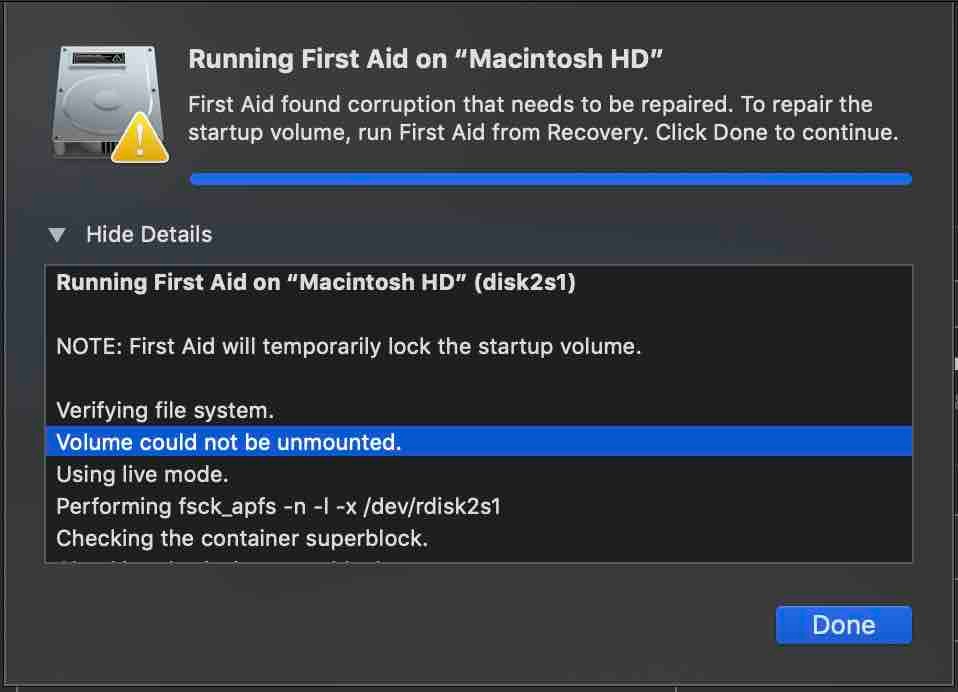
Task: Click the bold log heading with disk2s1
Action: click(316, 283)
